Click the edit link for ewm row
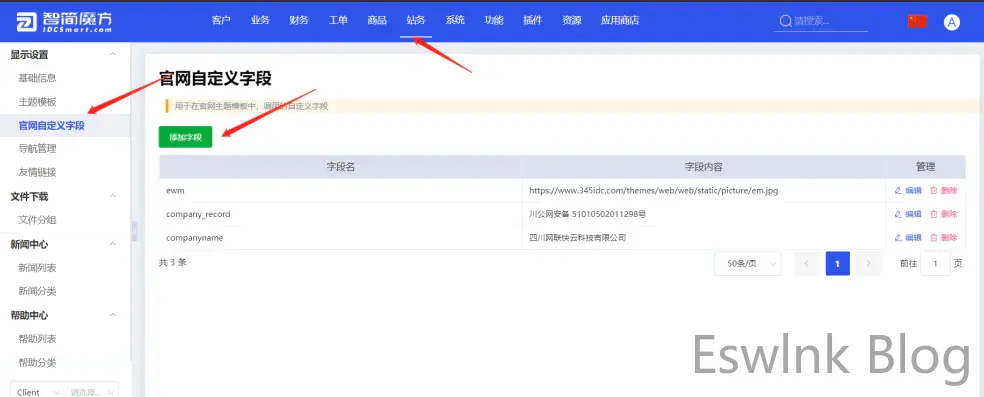984x397 pixels. click(x=908, y=191)
